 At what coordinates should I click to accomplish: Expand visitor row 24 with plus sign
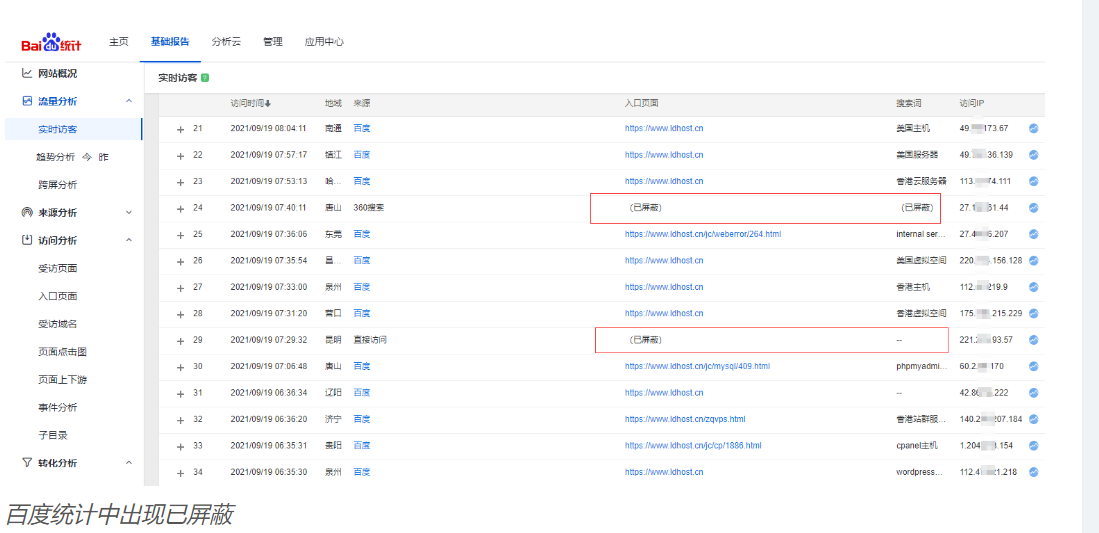(x=181, y=208)
